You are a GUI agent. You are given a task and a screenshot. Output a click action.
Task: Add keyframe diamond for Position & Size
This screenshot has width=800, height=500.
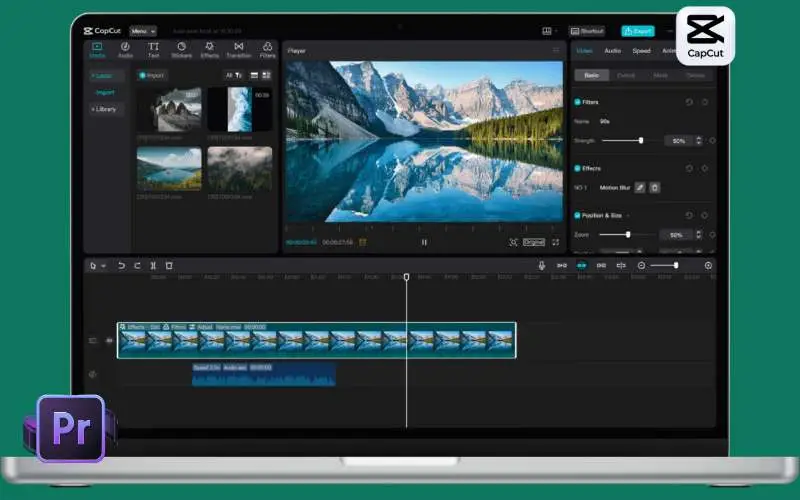(x=705, y=215)
